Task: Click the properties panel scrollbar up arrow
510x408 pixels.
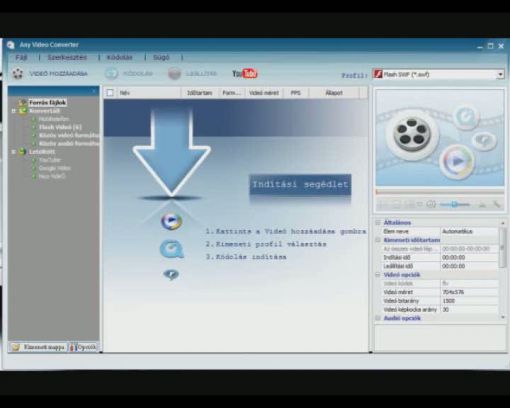Action: click(503, 223)
